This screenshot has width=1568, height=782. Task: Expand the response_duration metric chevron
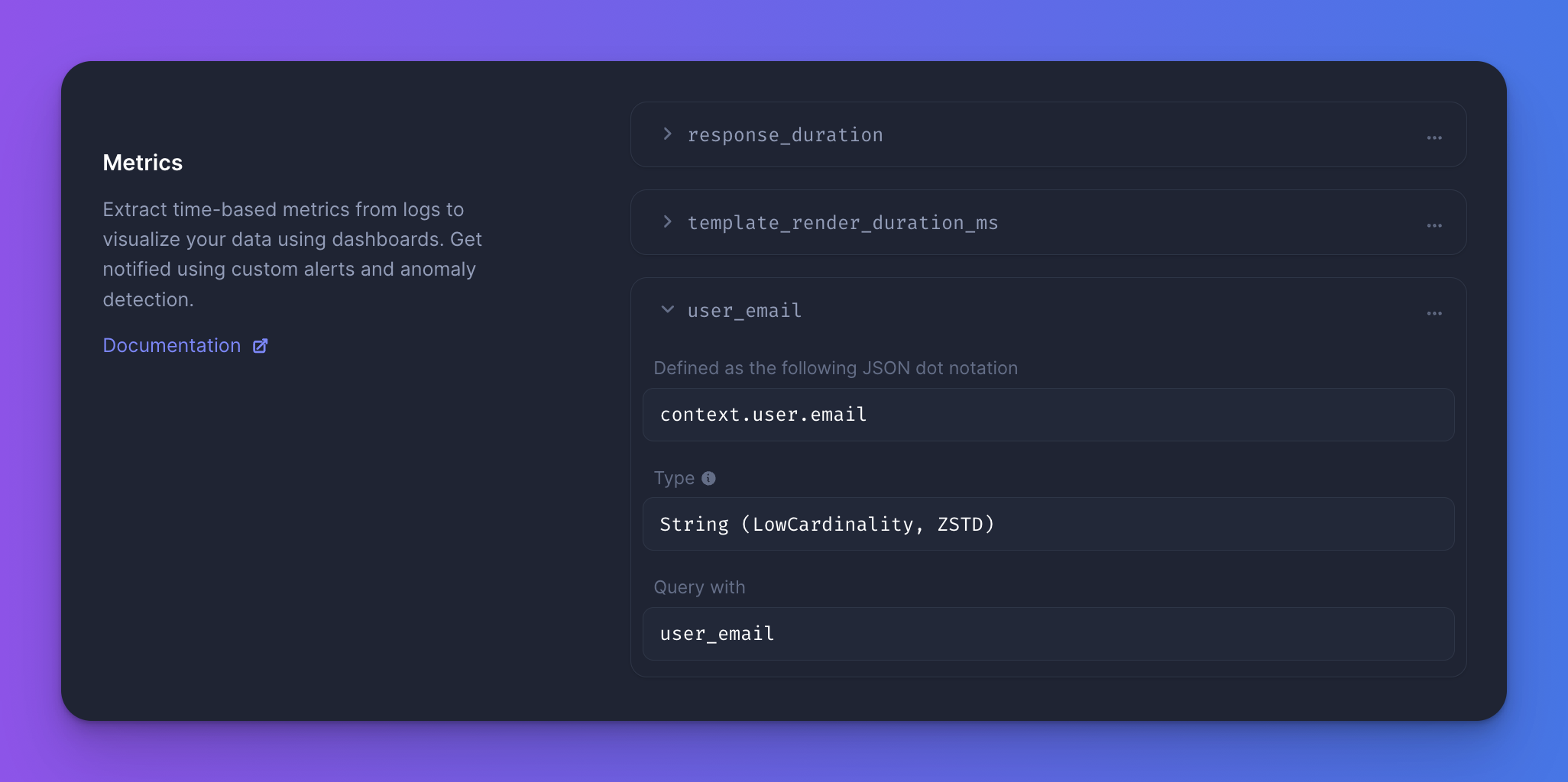(x=667, y=134)
